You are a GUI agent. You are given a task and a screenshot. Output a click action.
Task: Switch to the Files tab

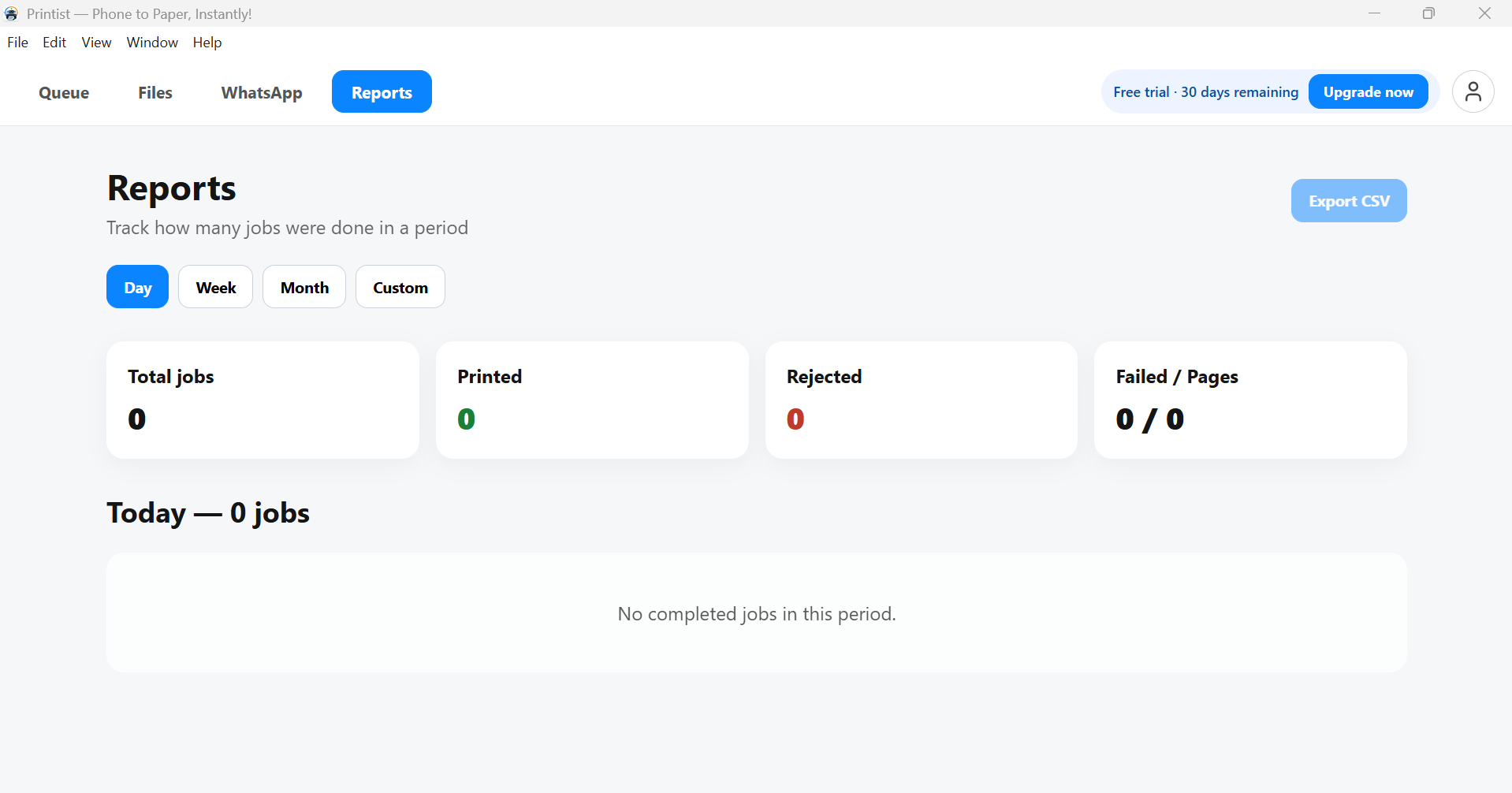click(x=155, y=92)
